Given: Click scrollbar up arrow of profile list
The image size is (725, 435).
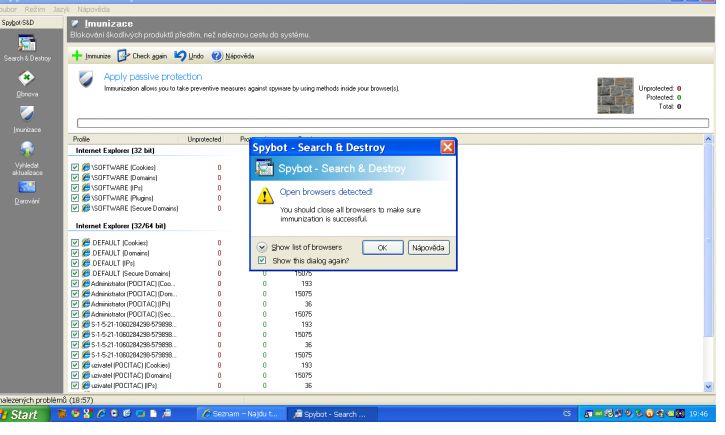Looking at the screenshot, I should [x=708, y=139].
